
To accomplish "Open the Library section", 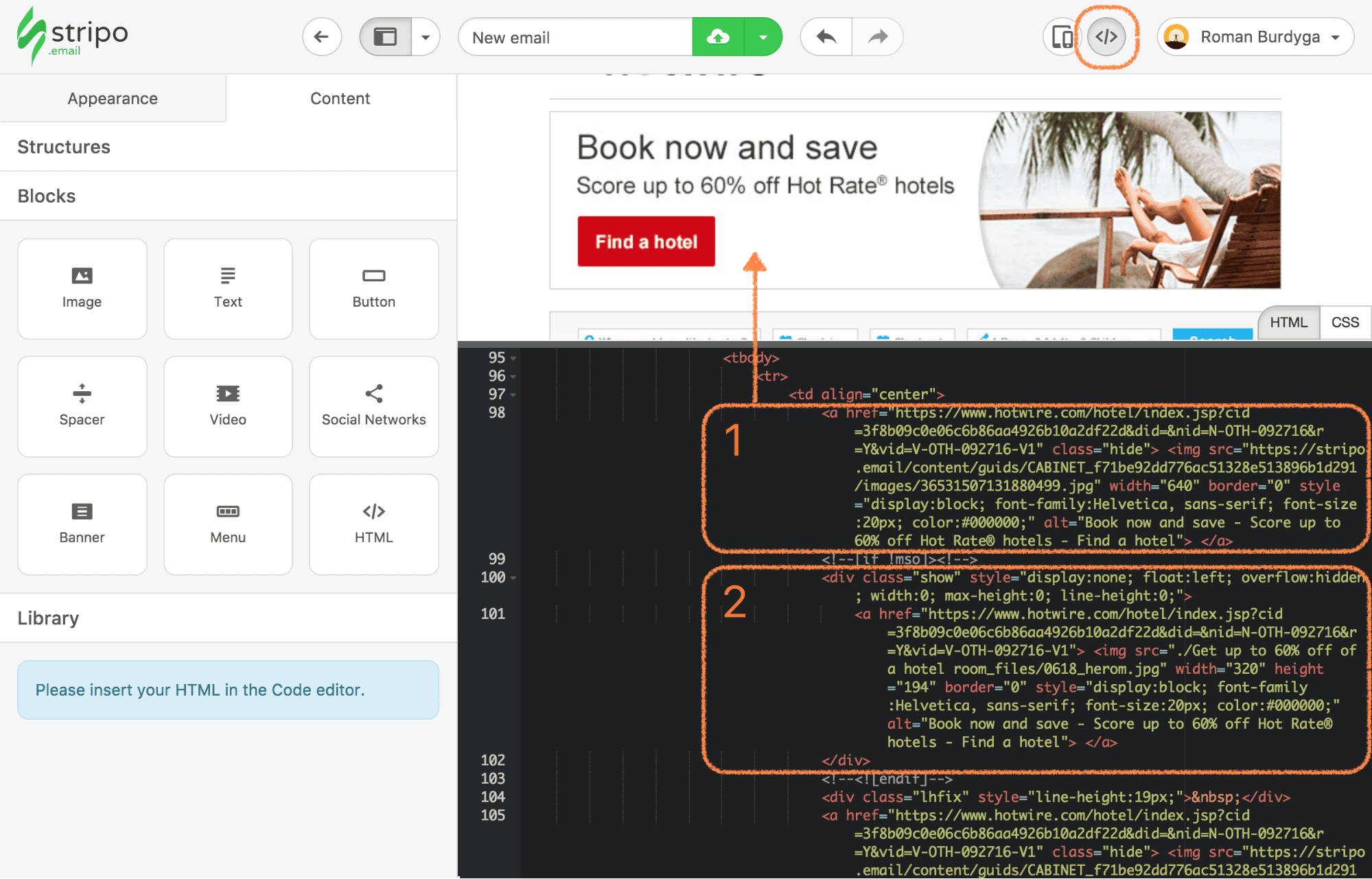I will [48, 618].
